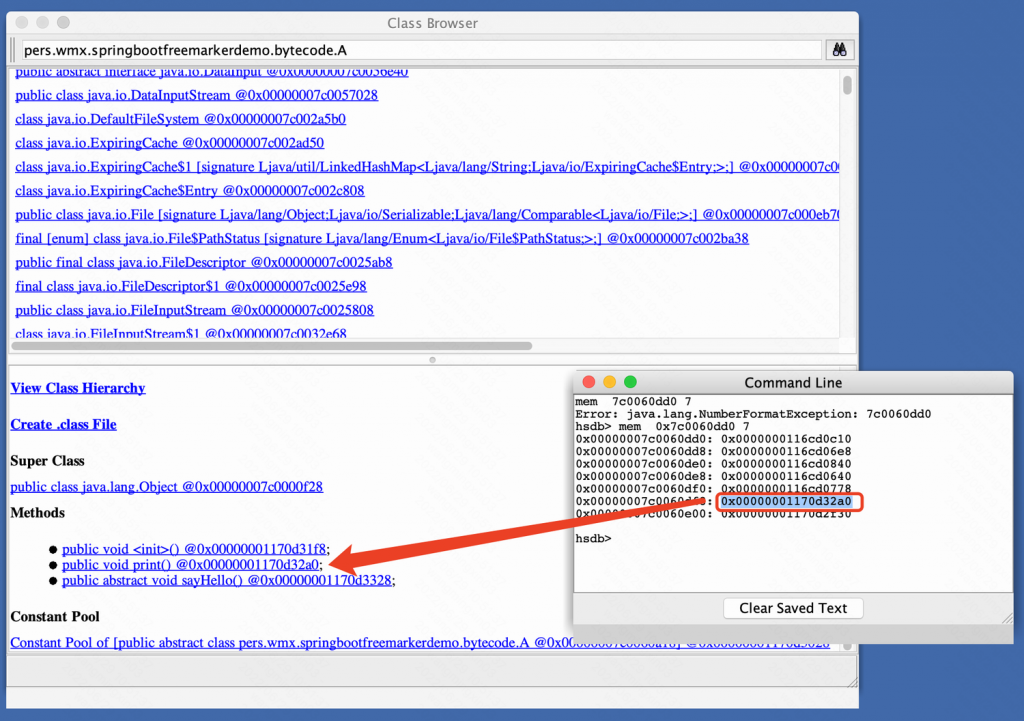Open java.io.ExpiringCache$Entry class link
The image size is (1024, 721).
click(189, 191)
